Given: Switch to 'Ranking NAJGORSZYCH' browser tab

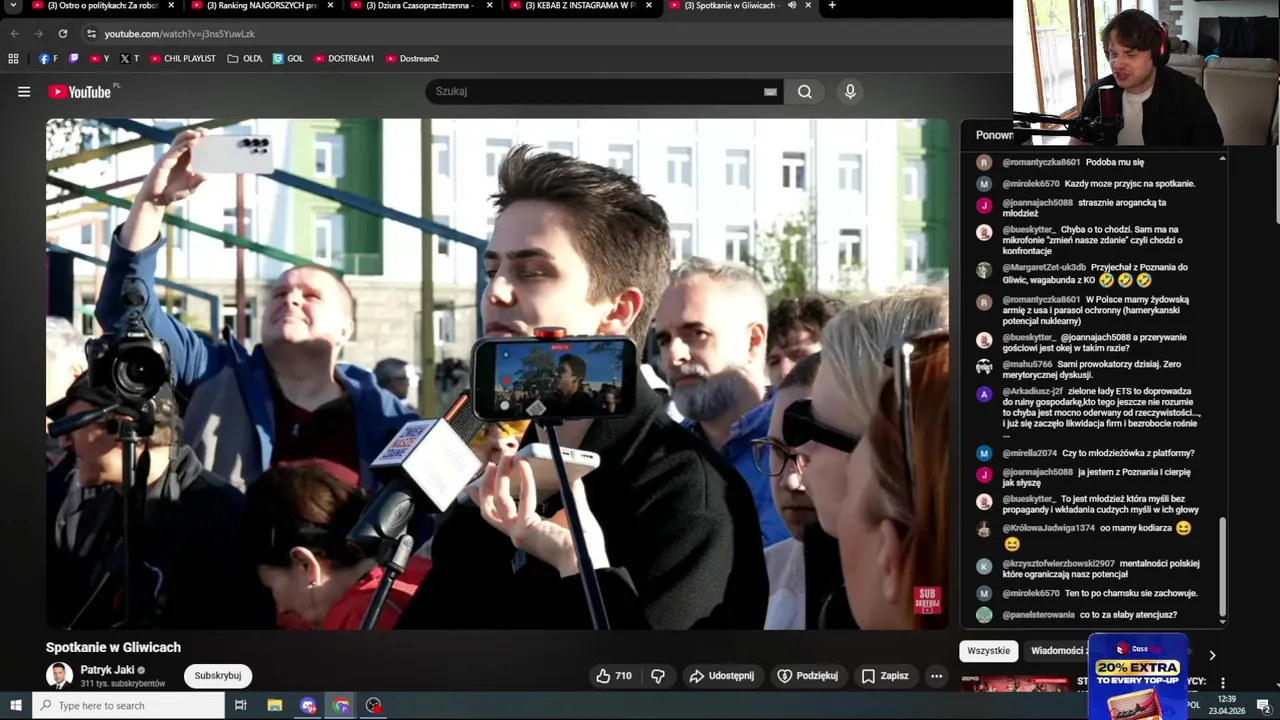Looking at the screenshot, I should click(x=262, y=6).
